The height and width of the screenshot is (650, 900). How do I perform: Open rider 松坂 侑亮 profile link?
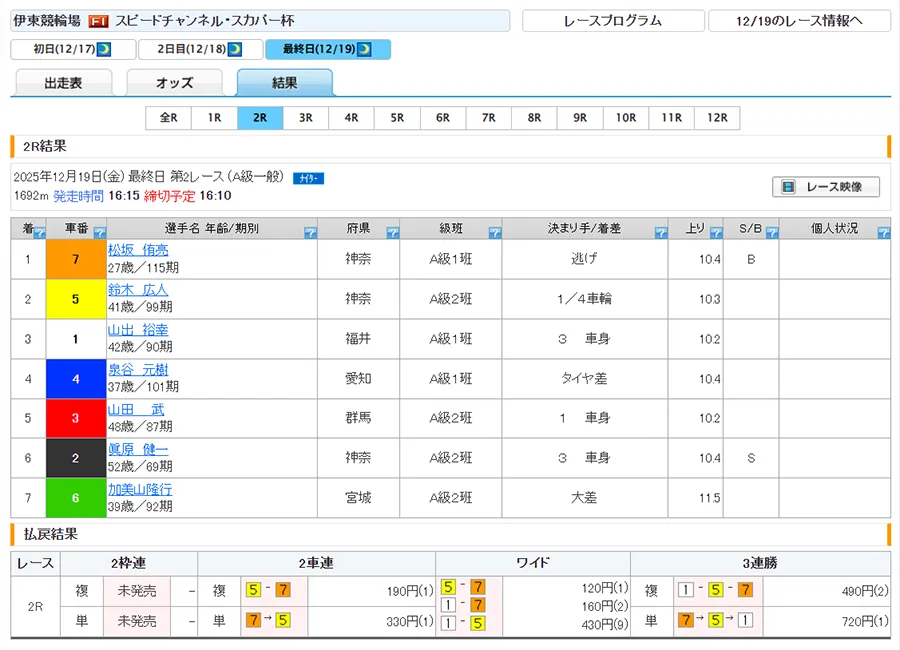[x=138, y=250]
